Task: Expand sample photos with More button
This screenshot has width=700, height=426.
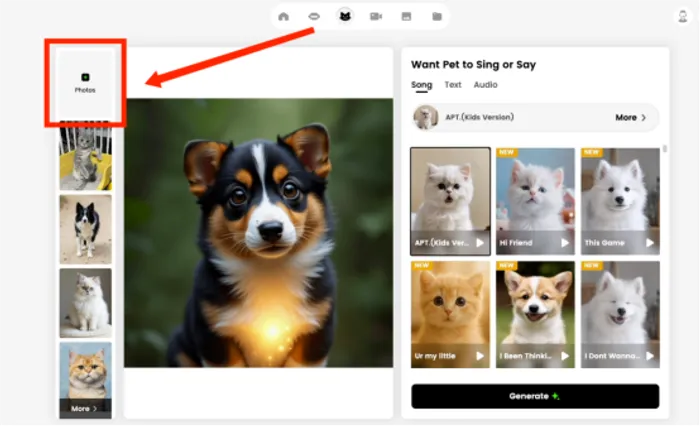Action: click(x=85, y=408)
